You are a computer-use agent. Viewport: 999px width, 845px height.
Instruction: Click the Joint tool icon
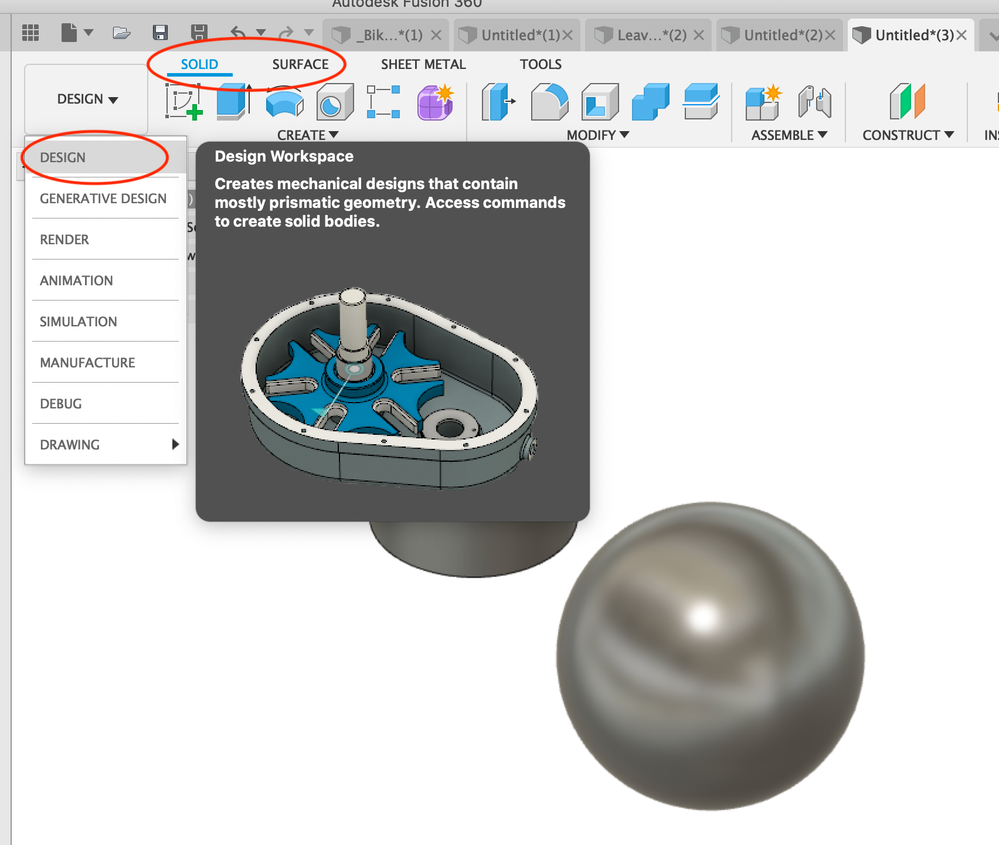814,102
